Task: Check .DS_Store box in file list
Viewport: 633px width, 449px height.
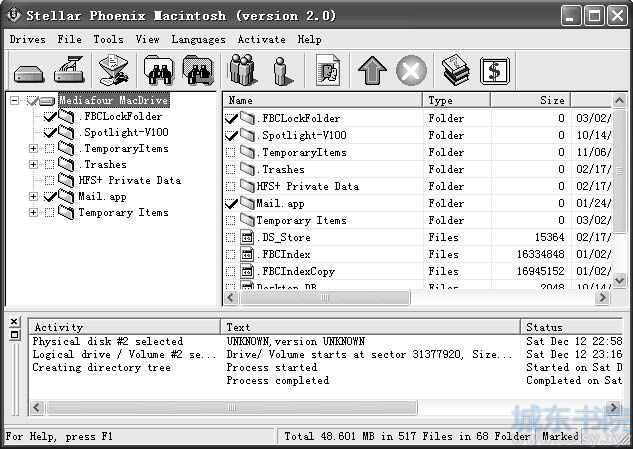Action: [x=230, y=237]
